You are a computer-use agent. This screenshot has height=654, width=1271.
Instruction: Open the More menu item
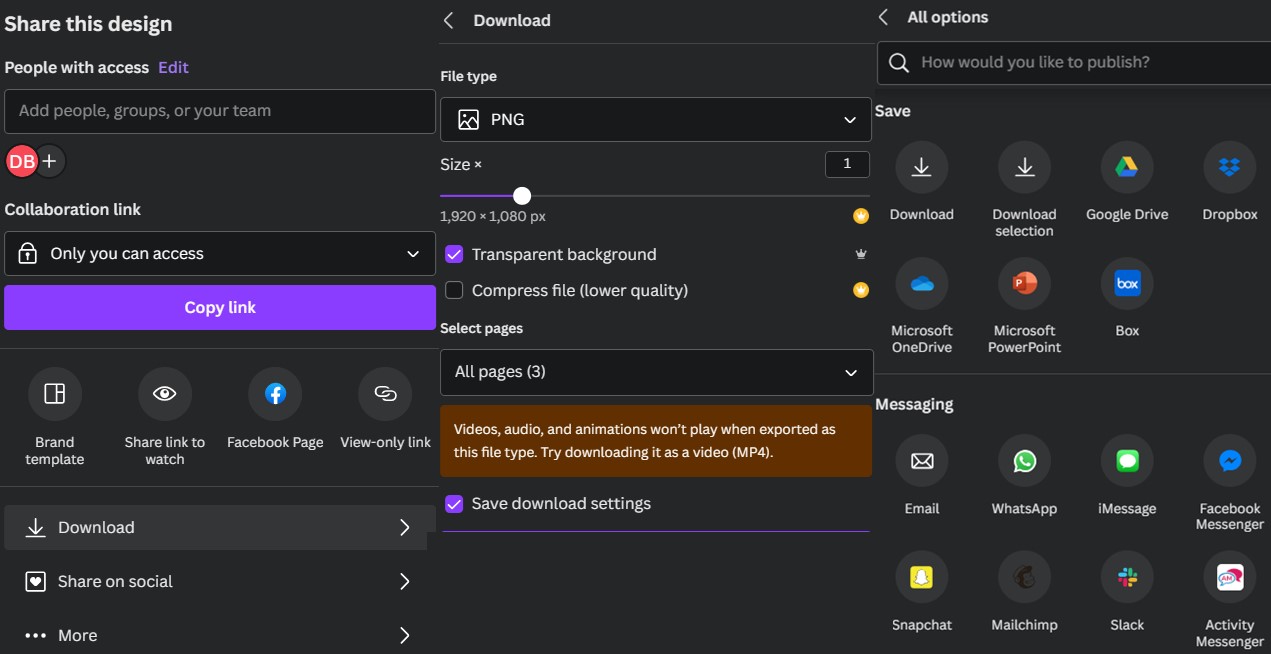coord(217,635)
